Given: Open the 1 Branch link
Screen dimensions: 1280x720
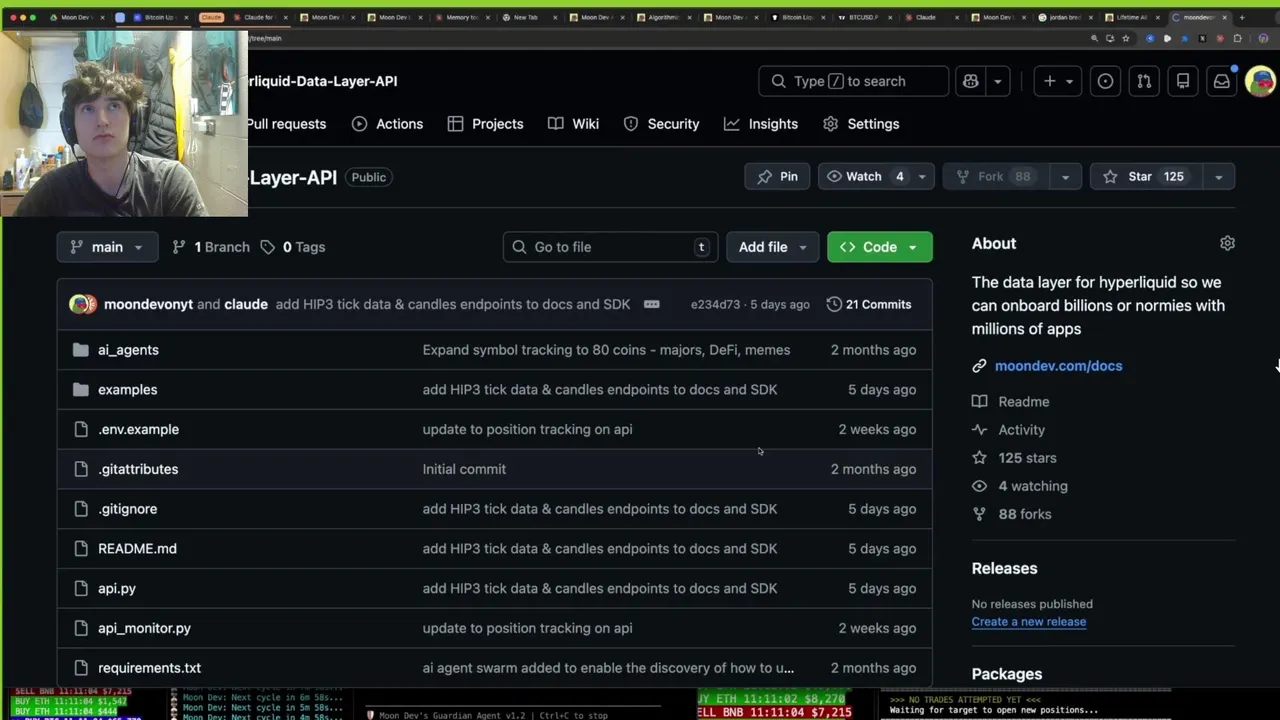Looking at the screenshot, I should pyautogui.click(x=211, y=247).
